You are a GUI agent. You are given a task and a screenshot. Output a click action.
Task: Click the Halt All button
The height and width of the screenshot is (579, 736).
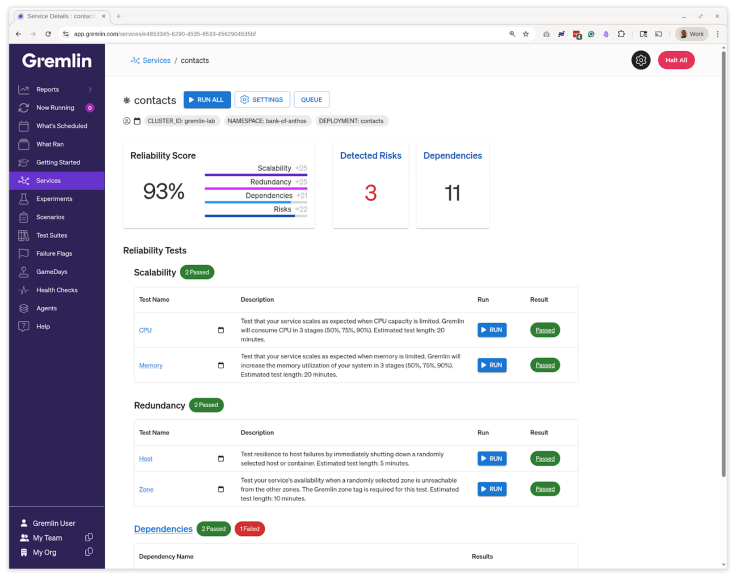(x=676, y=60)
